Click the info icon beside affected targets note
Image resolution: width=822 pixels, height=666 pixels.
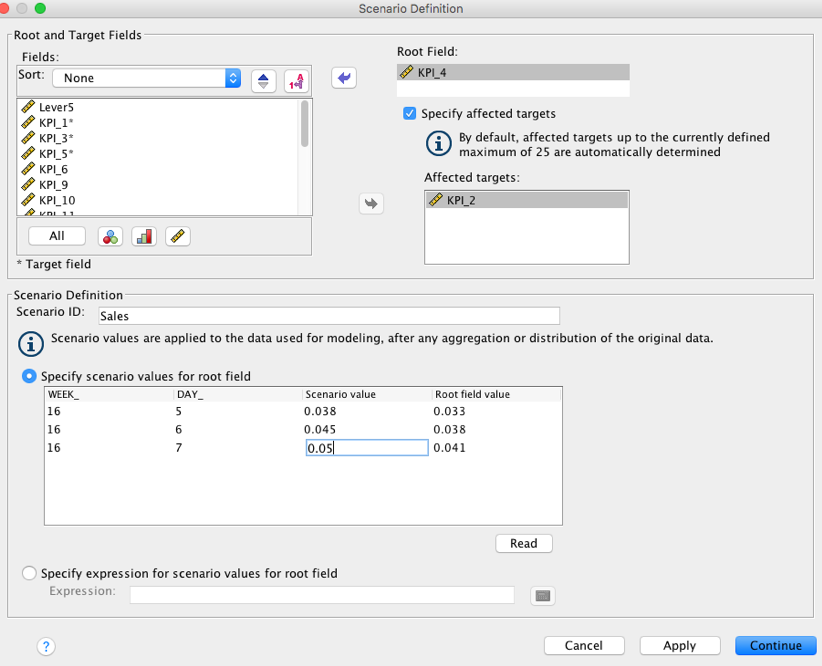click(x=438, y=143)
